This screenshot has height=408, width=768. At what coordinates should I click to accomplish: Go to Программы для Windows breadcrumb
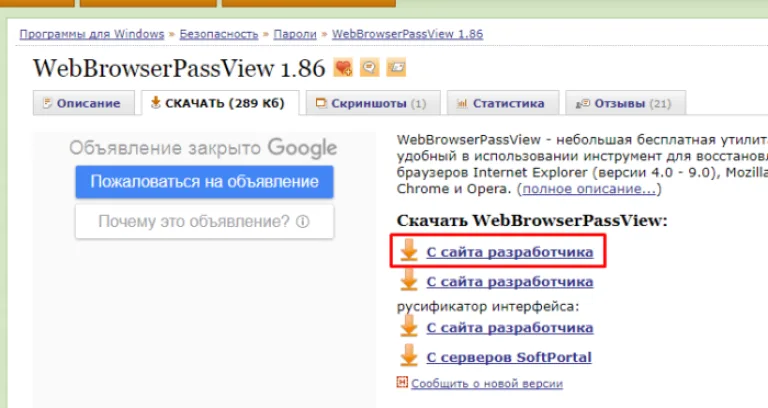click(x=92, y=34)
